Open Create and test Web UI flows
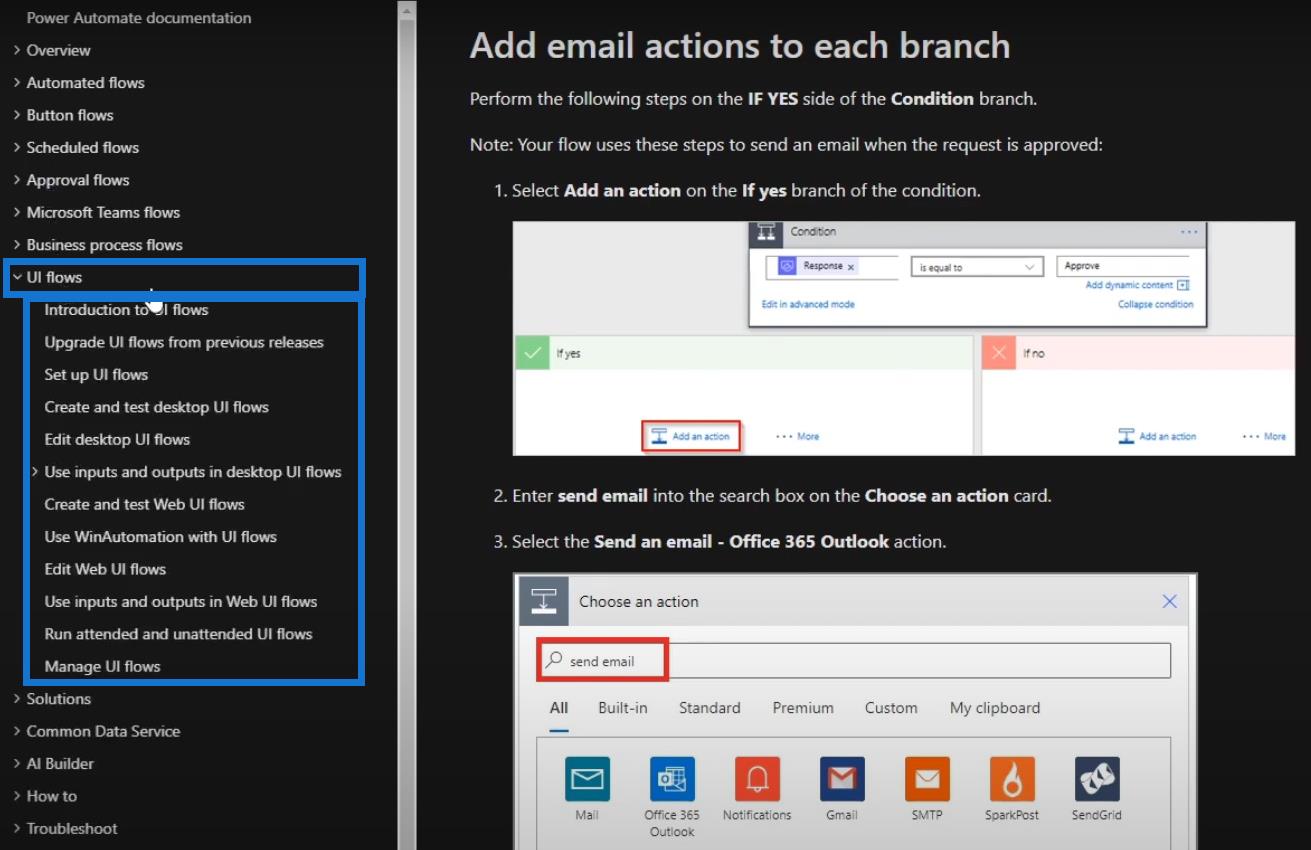This screenshot has width=1311, height=850. pyautogui.click(x=144, y=504)
